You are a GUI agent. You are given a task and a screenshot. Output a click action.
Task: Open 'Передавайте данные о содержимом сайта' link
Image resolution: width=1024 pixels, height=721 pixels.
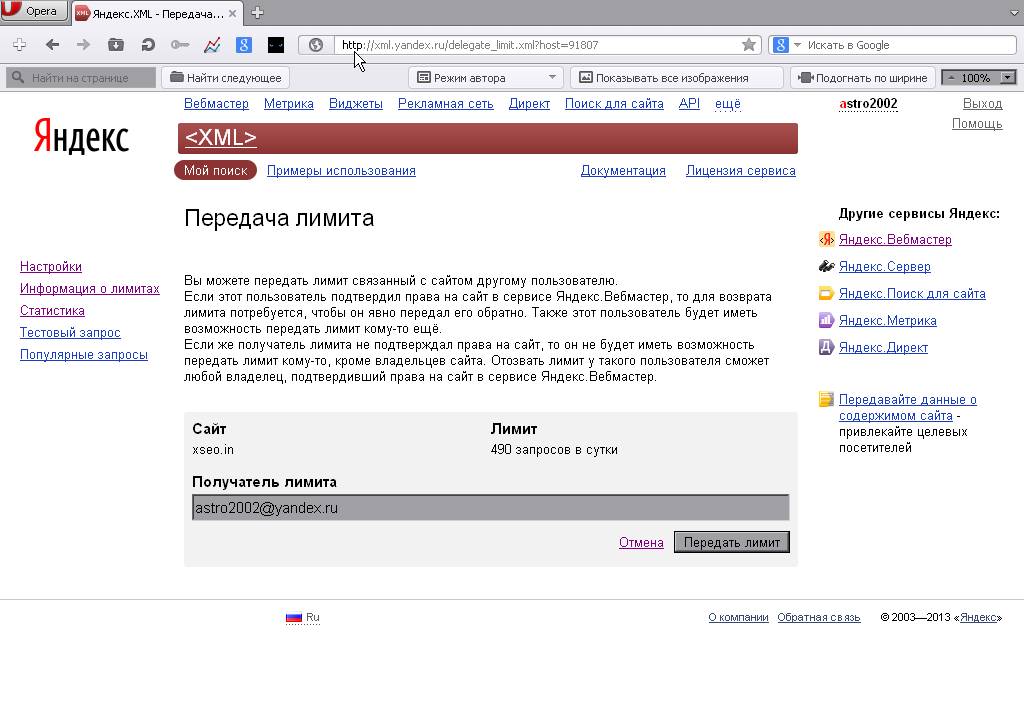click(x=908, y=408)
